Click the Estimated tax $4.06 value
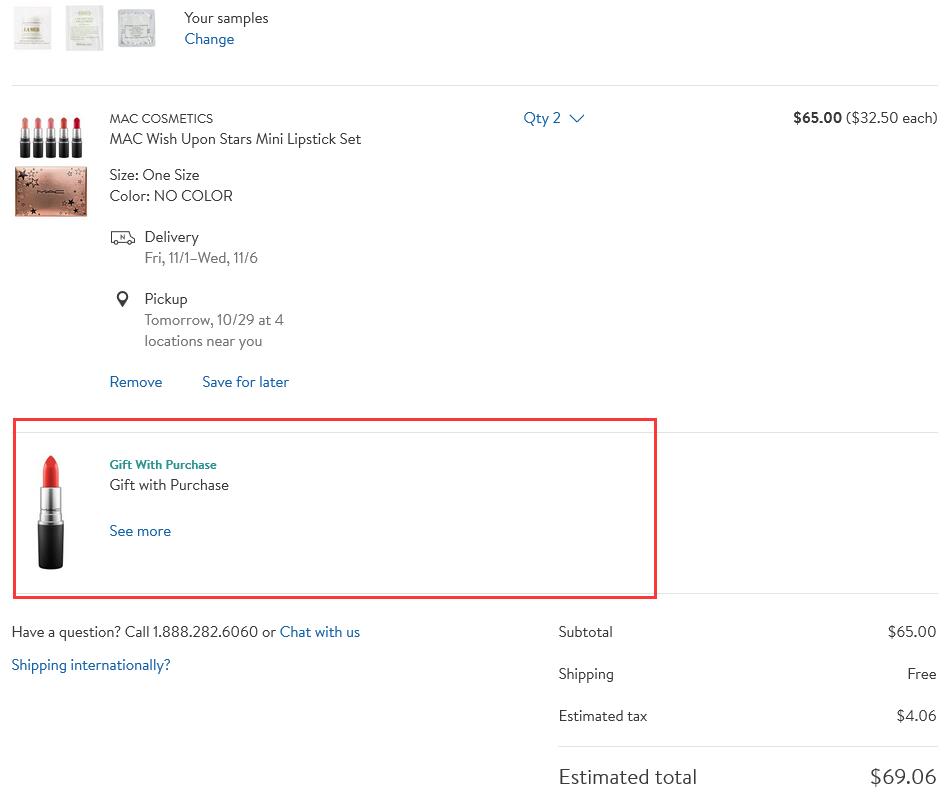 coord(916,716)
